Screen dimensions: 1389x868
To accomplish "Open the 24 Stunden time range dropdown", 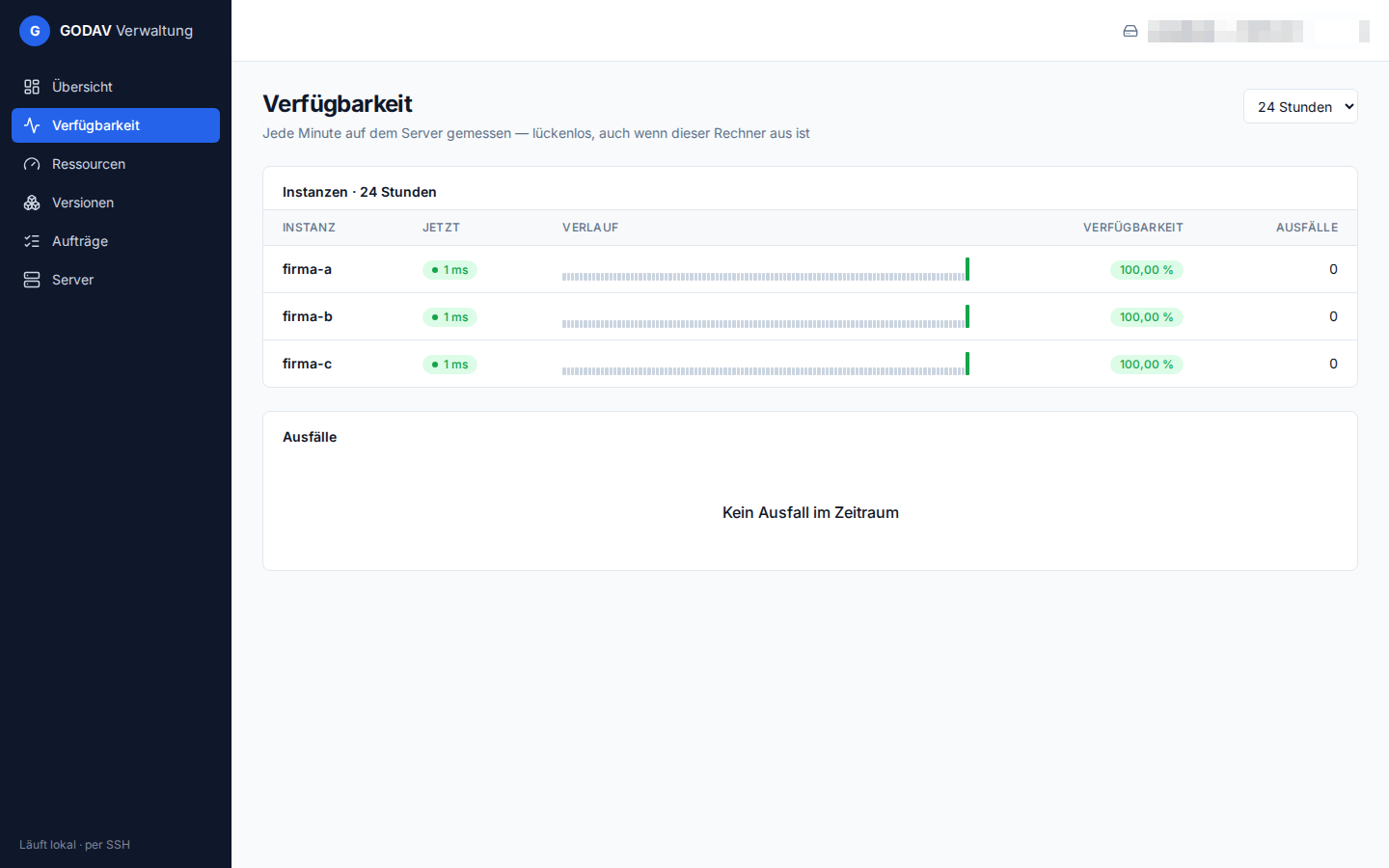I will tap(1300, 106).
